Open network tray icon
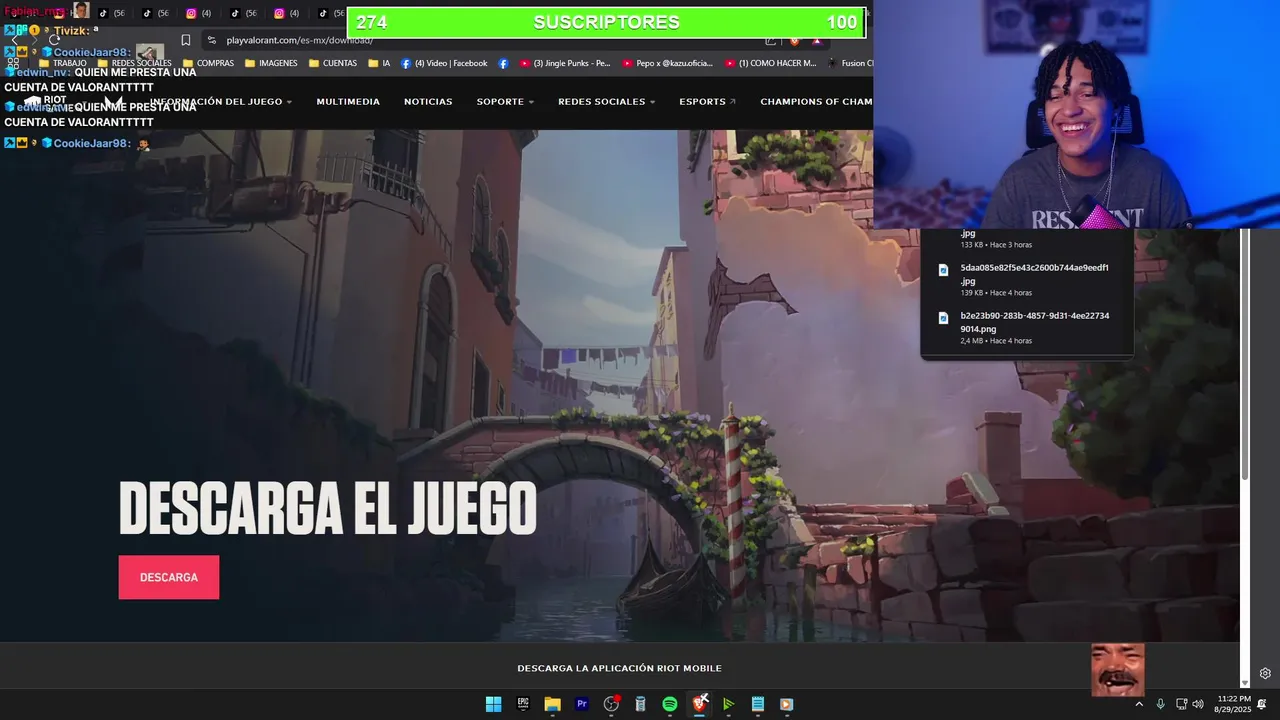 coord(1181,704)
